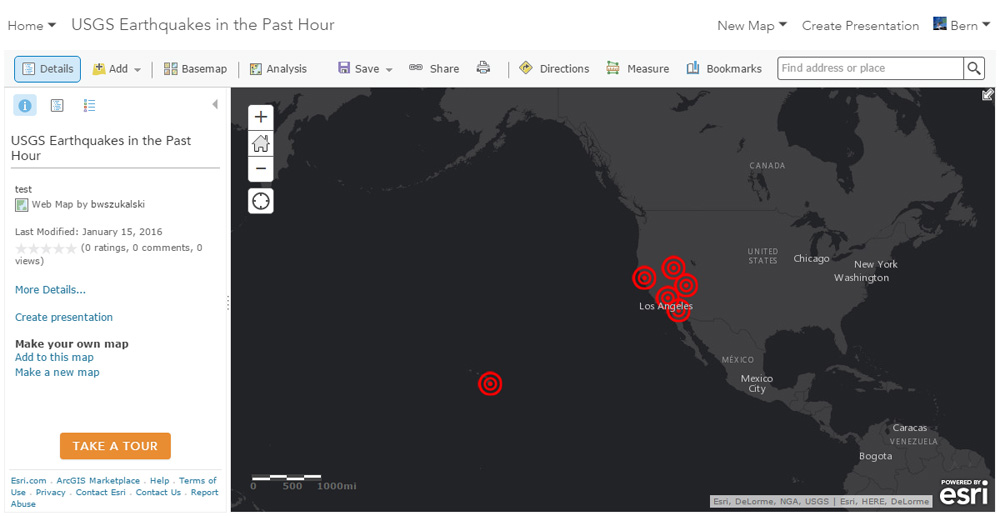
Task: Select the About info tab icon
Action: pos(25,106)
